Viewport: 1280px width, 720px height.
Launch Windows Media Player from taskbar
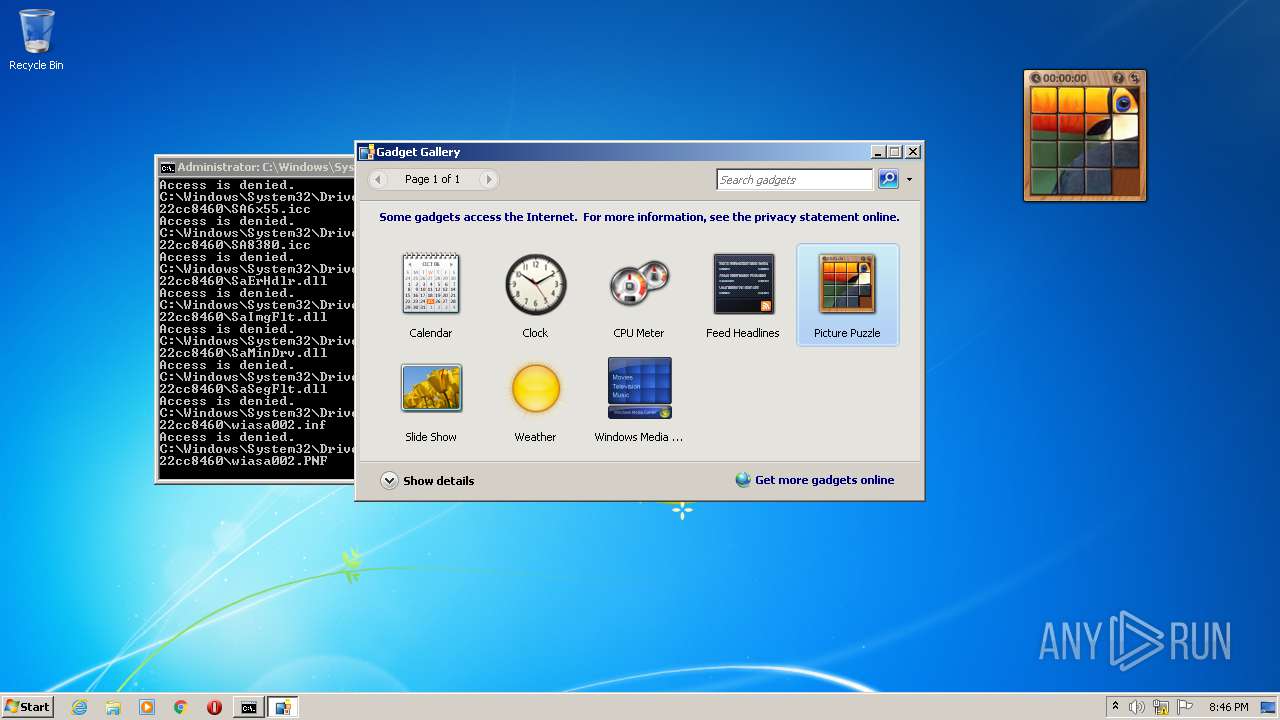(147, 707)
